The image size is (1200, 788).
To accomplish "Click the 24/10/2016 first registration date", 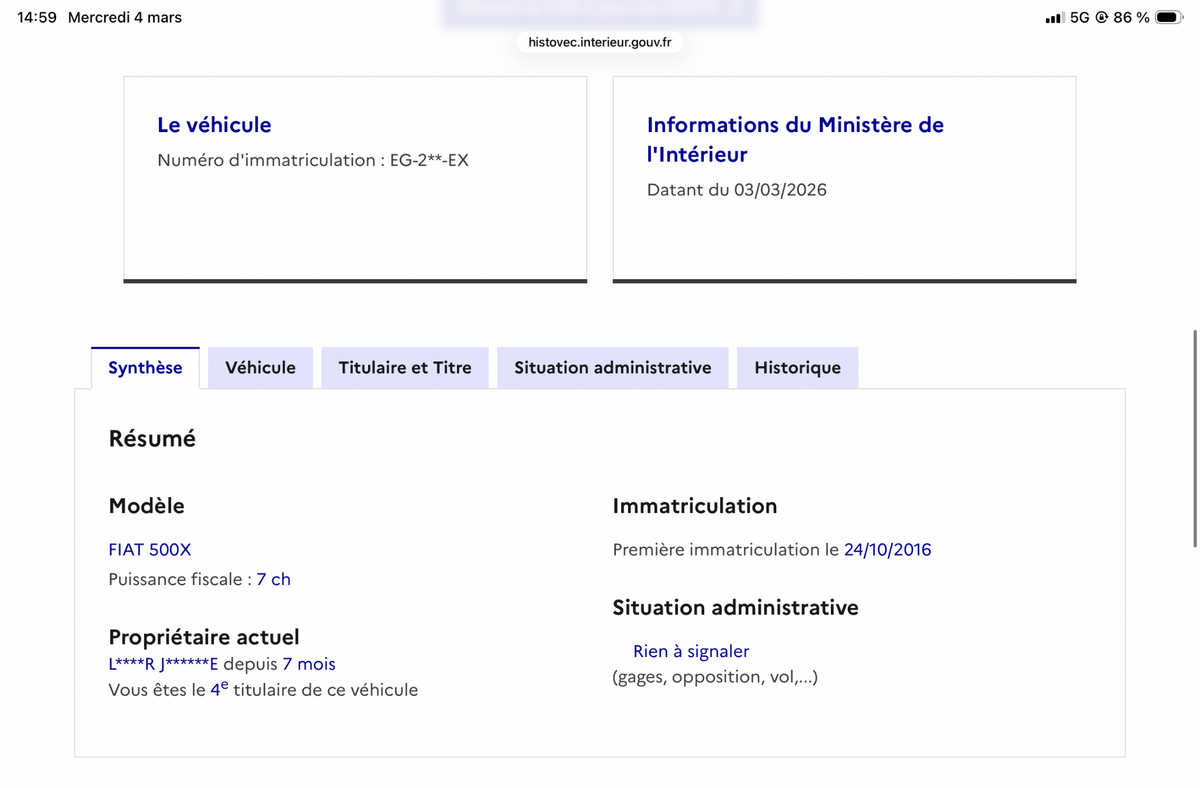I will coord(887,550).
